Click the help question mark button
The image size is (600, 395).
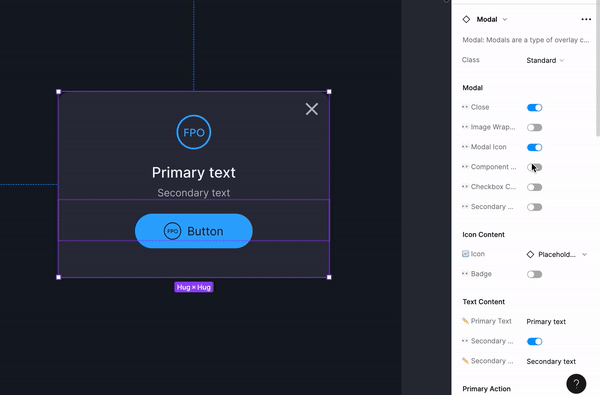click(576, 384)
